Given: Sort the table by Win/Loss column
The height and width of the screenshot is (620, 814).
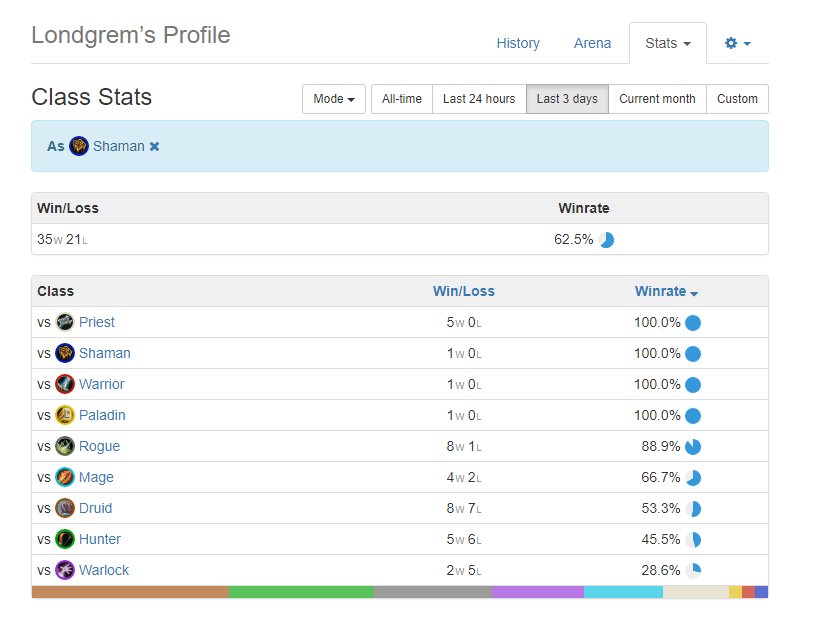Looking at the screenshot, I should [464, 291].
